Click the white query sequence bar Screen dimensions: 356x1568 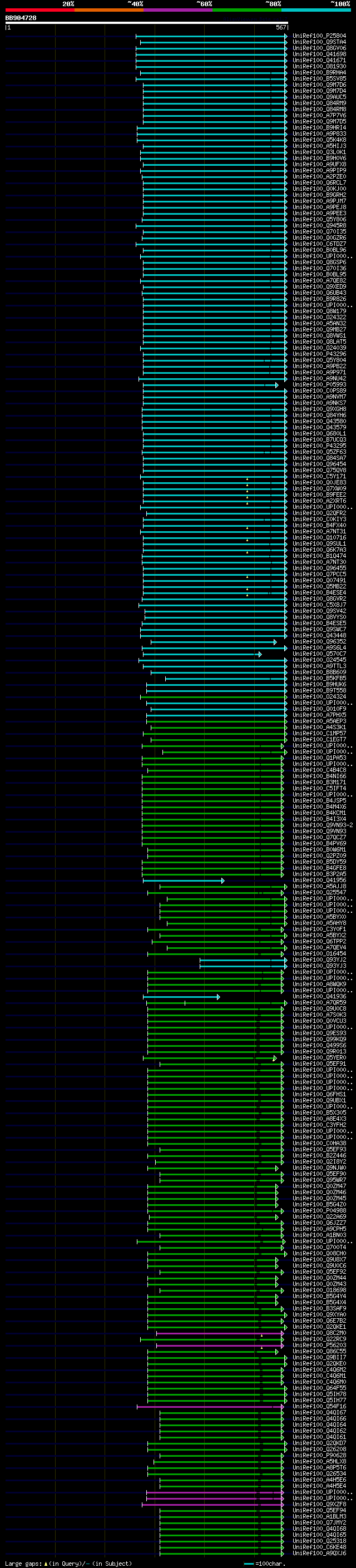point(147,22)
